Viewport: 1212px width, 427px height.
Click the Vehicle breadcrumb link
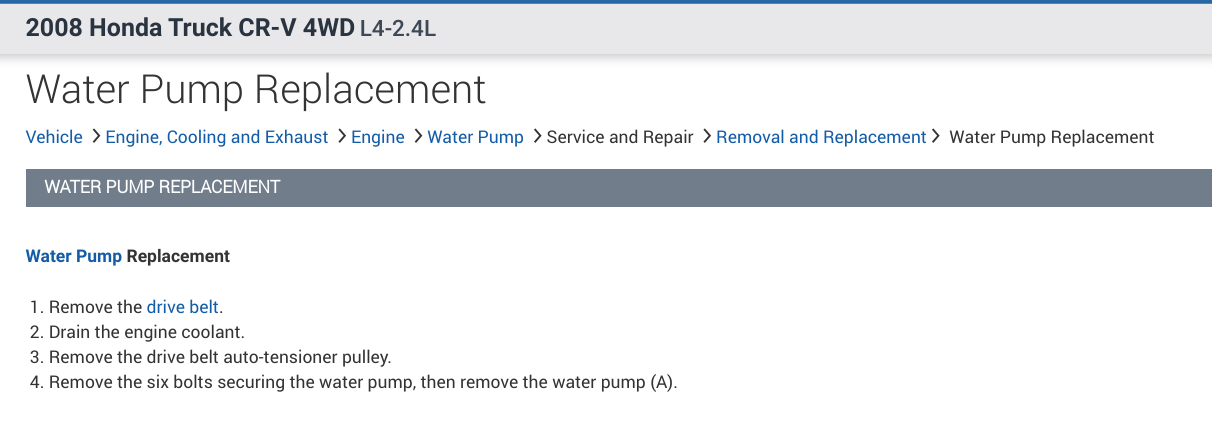click(x=54, y=137)
